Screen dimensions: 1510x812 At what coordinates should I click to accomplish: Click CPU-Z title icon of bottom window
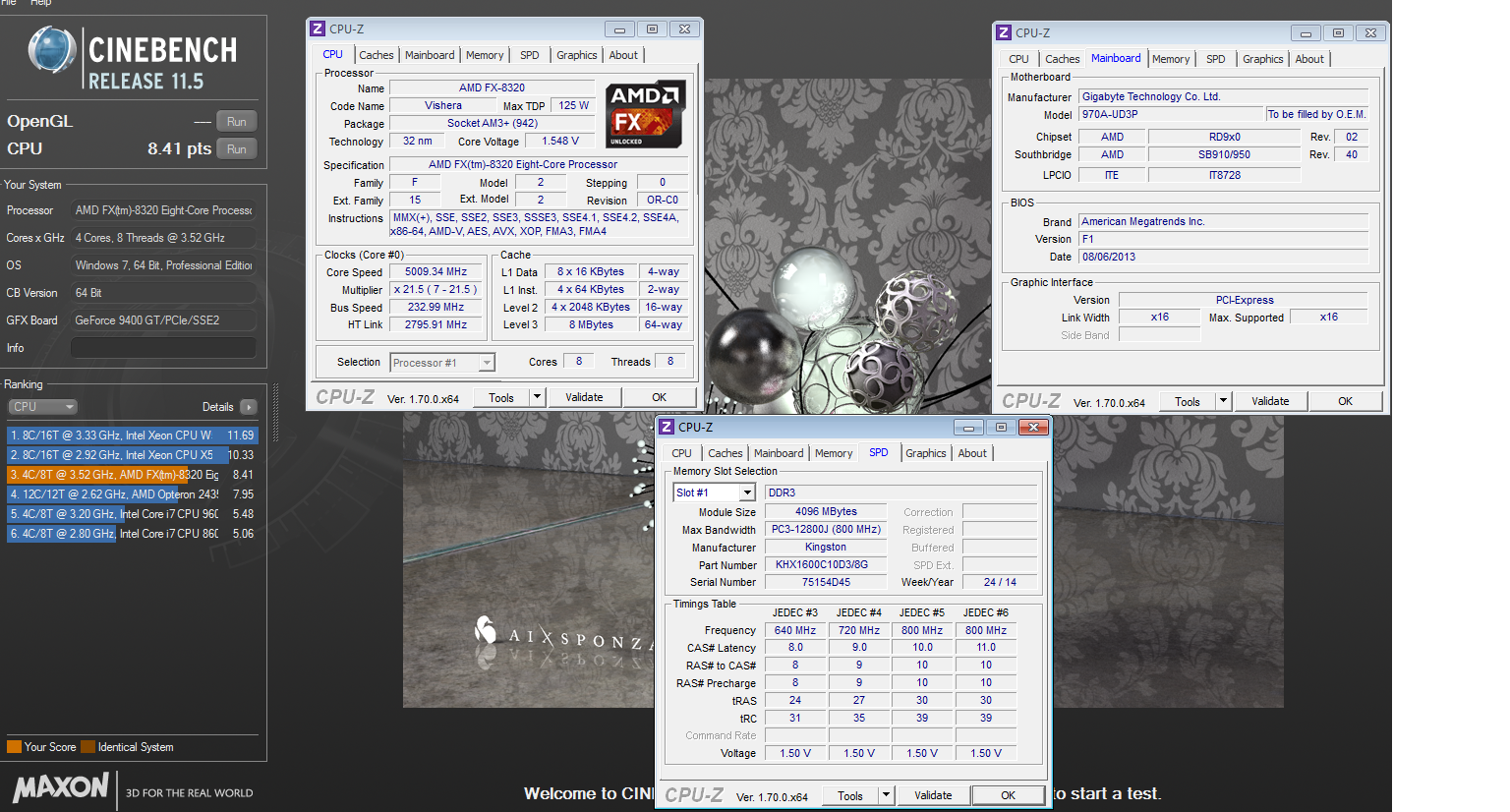click(667, 427)
